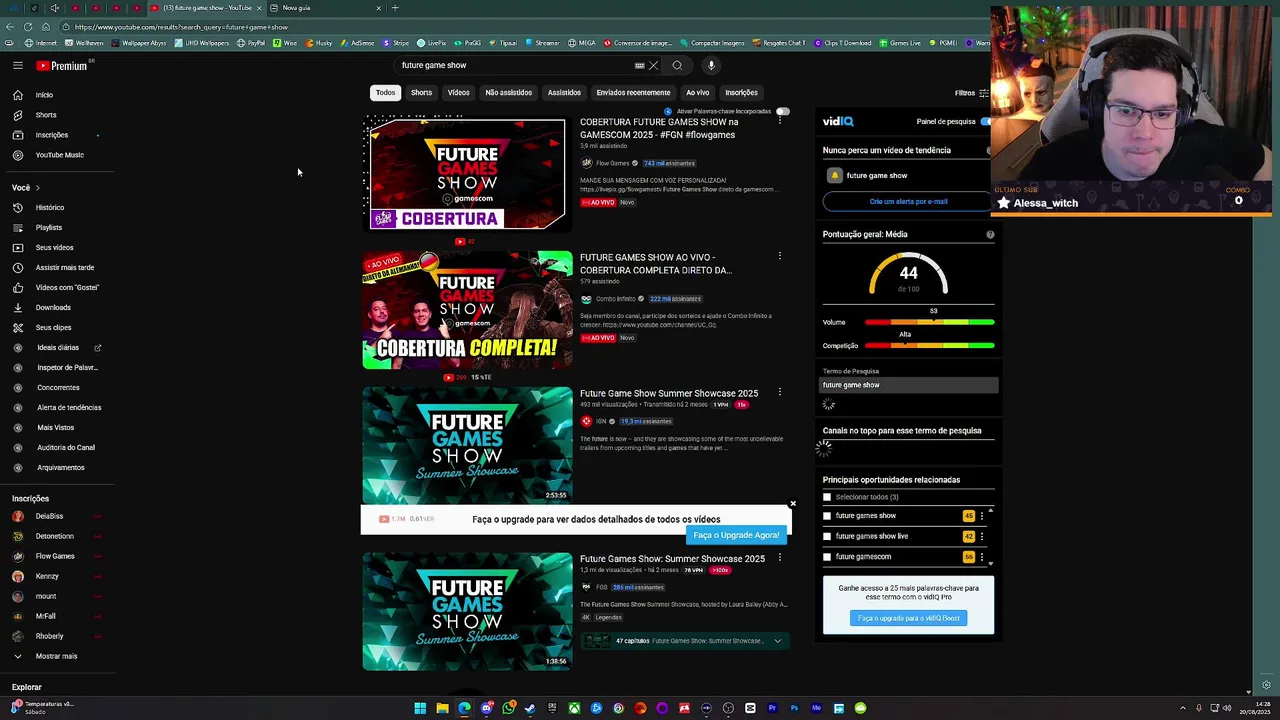Open Playlists in the sidebar

[x=49, y=228]
